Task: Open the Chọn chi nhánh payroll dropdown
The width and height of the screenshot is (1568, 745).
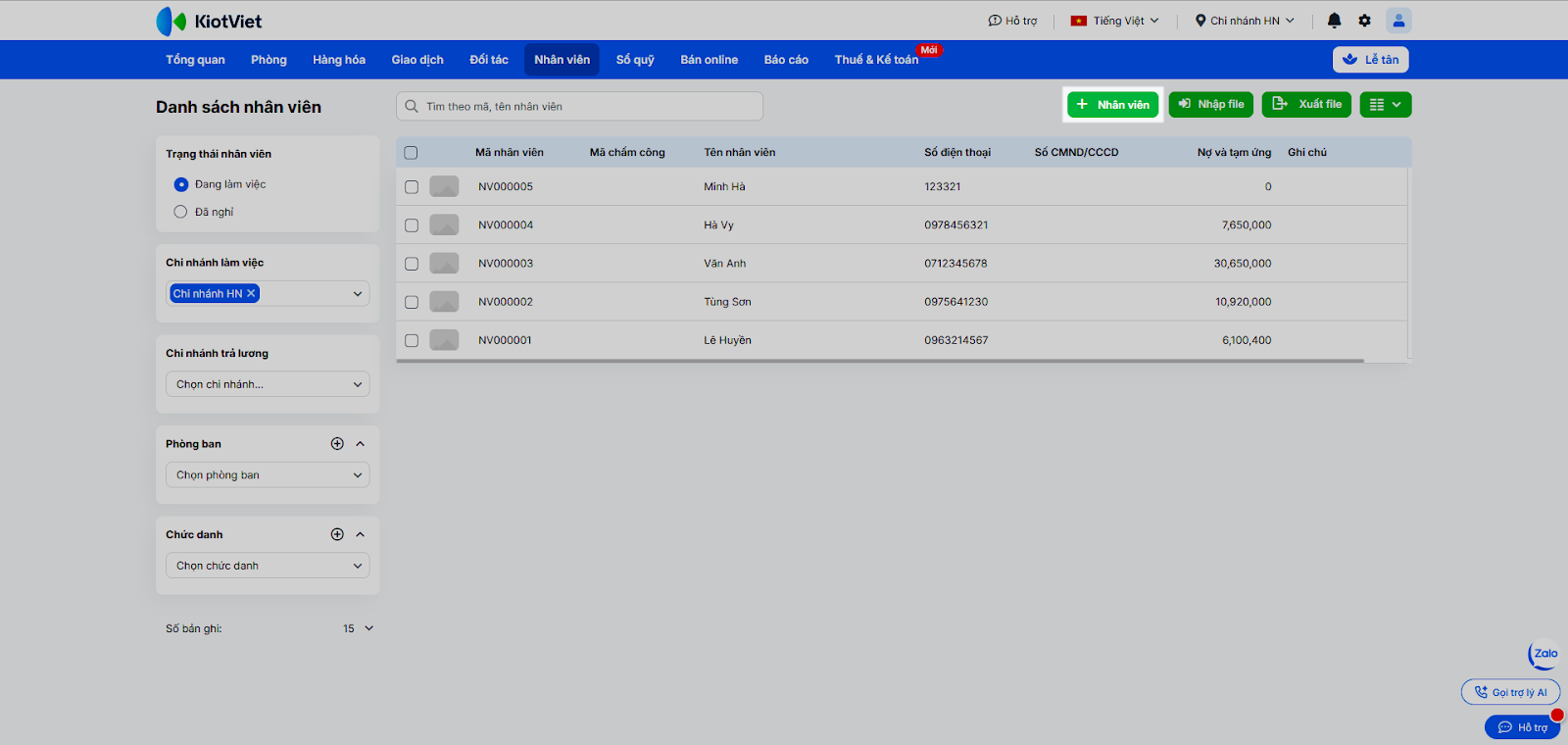Action: (x=268, y=384)
